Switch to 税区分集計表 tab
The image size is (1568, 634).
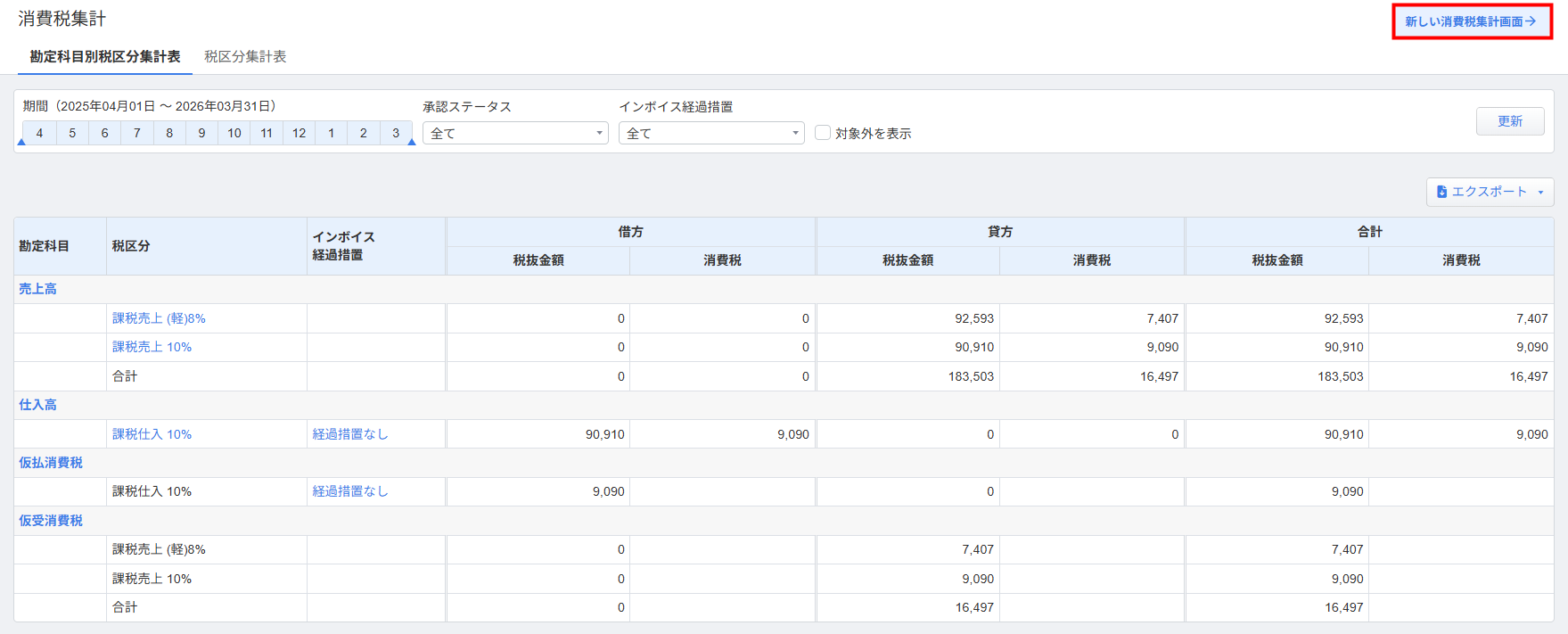click(x=245, y=56)
